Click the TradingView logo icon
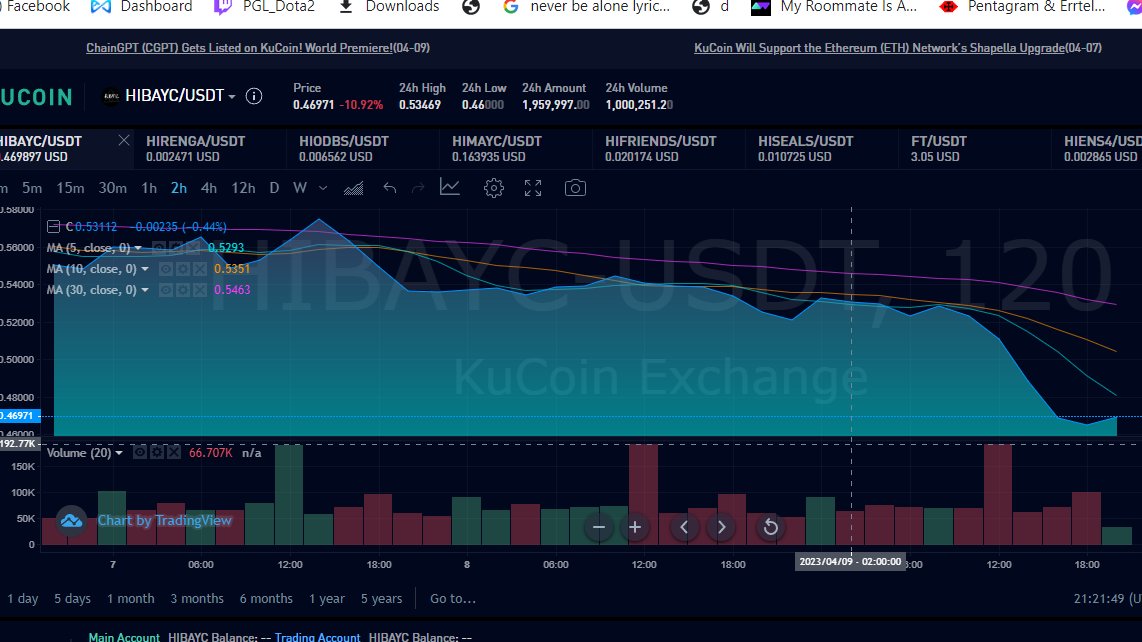 [71, 520]
